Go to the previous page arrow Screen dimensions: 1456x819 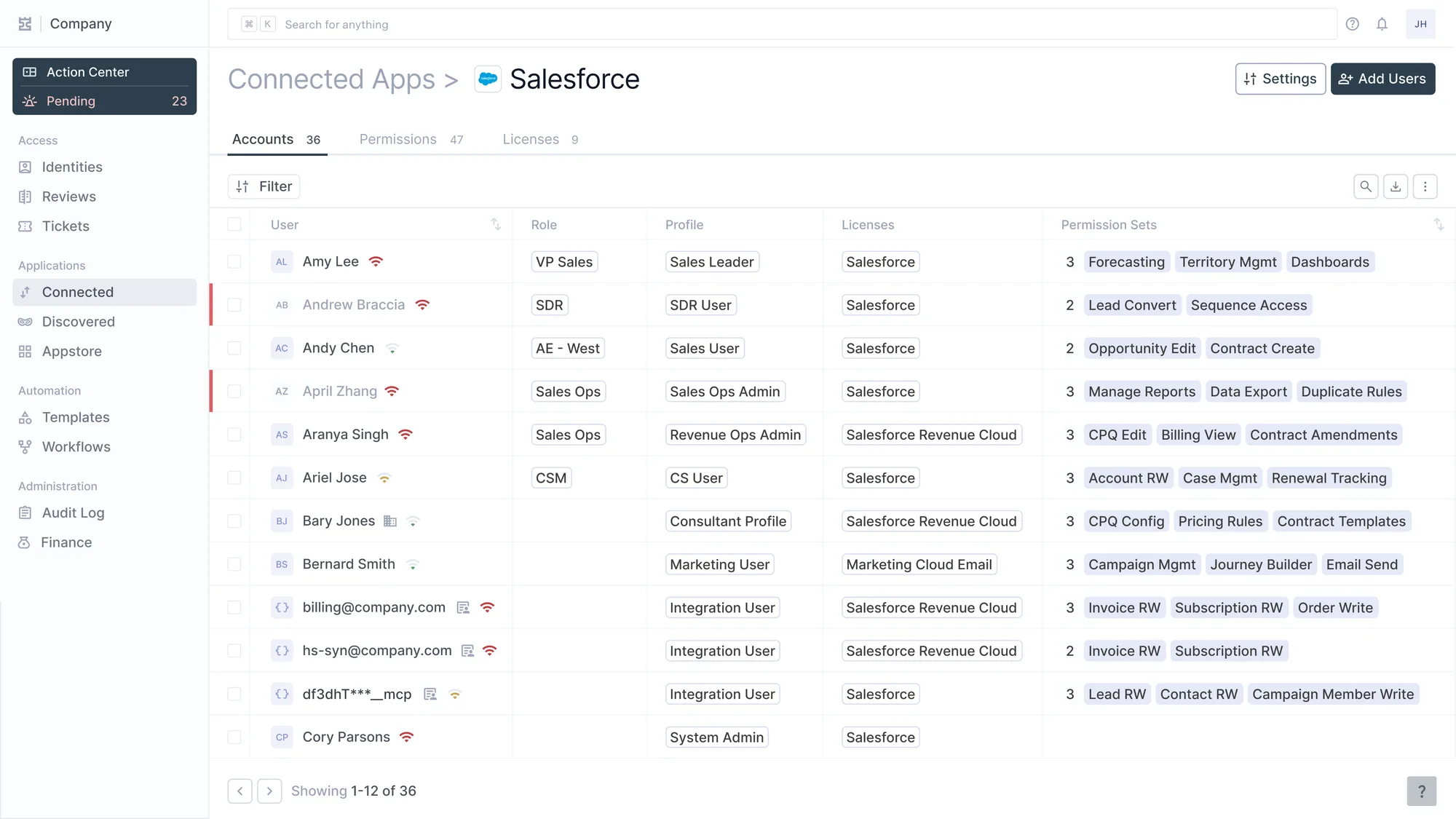coord(240,791)
